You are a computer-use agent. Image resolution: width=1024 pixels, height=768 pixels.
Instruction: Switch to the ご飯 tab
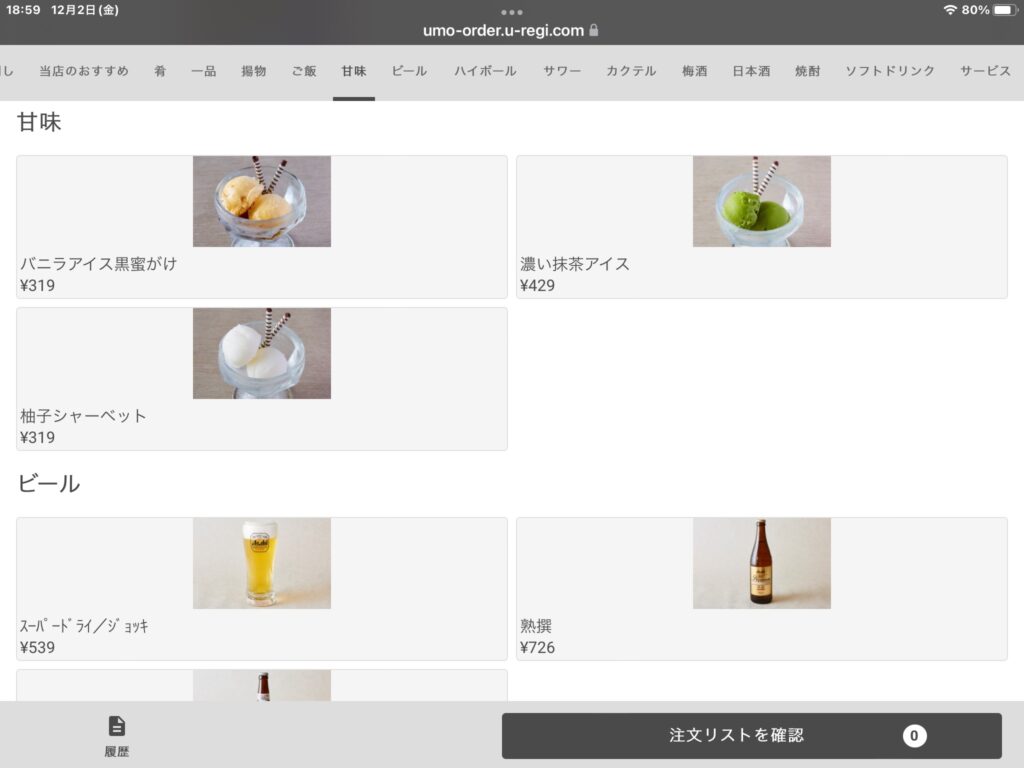pos(304,71)
